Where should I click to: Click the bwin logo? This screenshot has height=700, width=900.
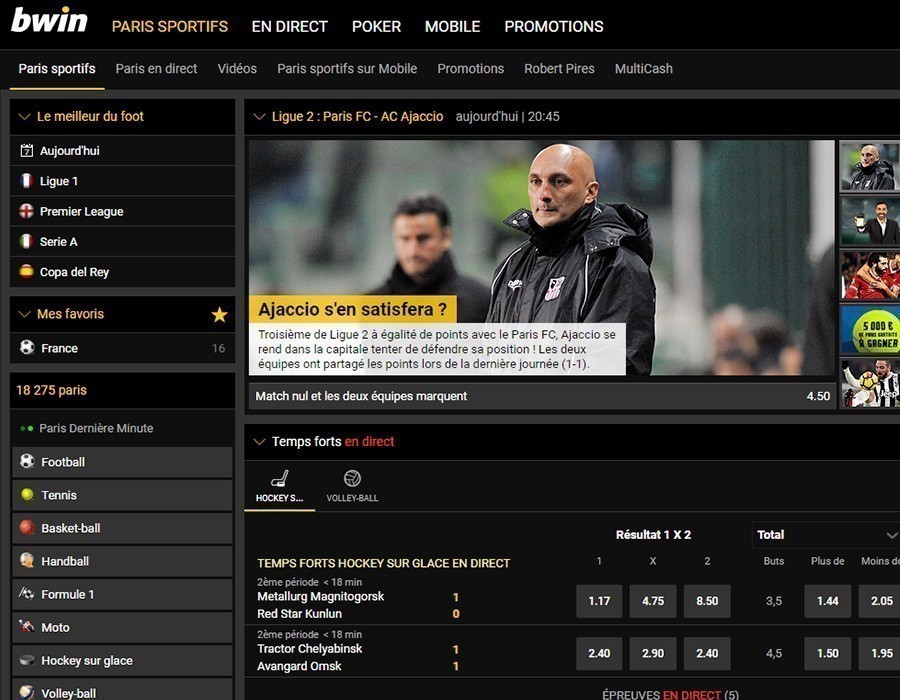[x=49, y=21]
